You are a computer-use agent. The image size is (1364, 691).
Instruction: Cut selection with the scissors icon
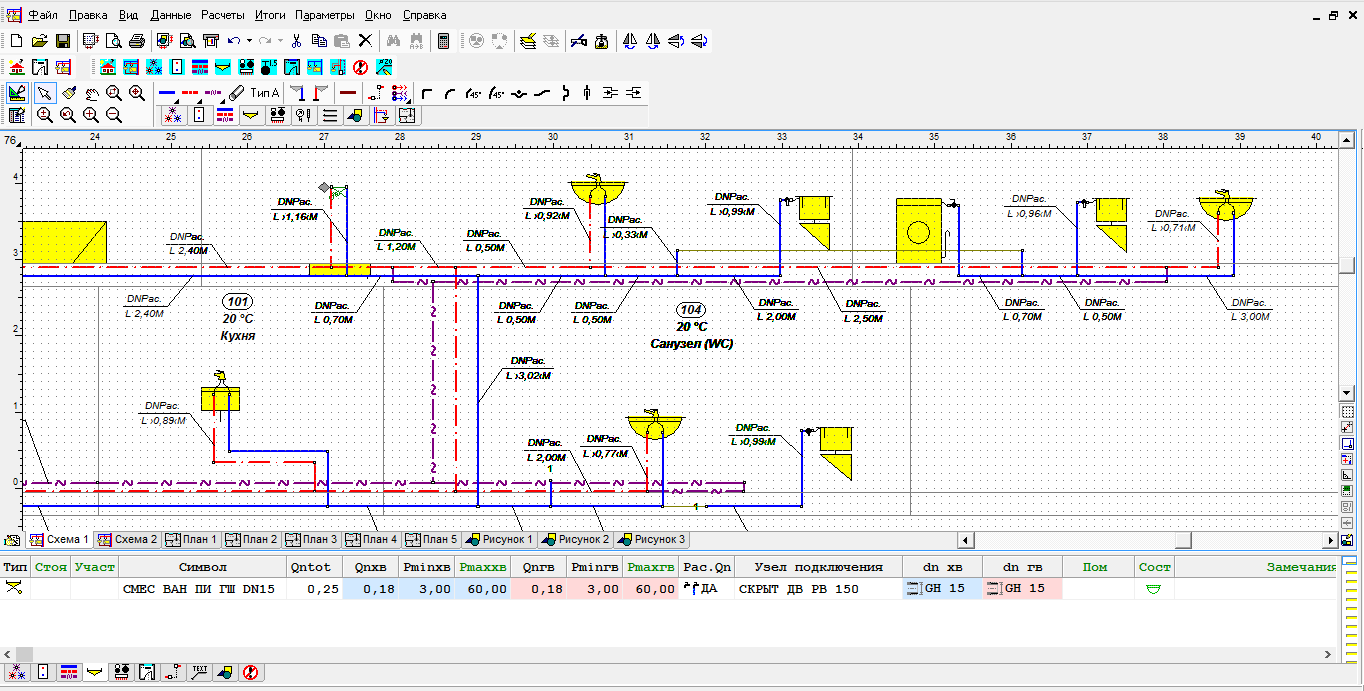point(296,41)
